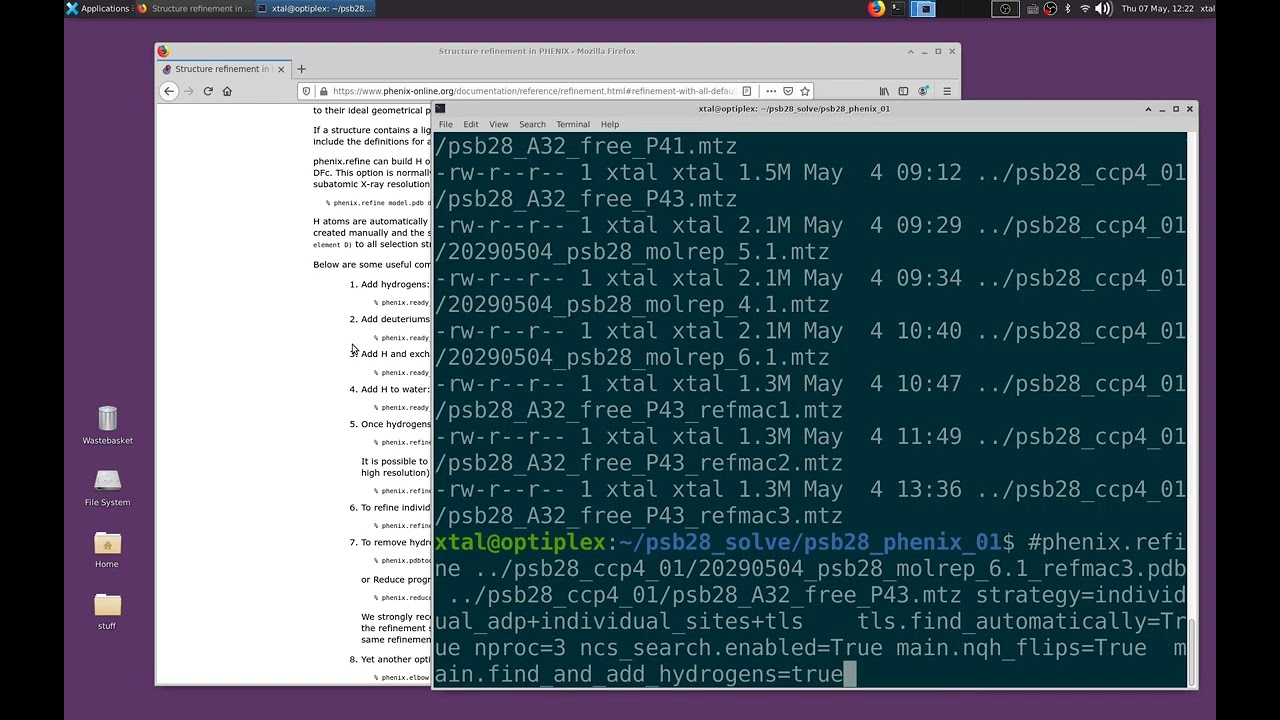
Task: Open Firefox account icon
Action: tap(923, 91)
